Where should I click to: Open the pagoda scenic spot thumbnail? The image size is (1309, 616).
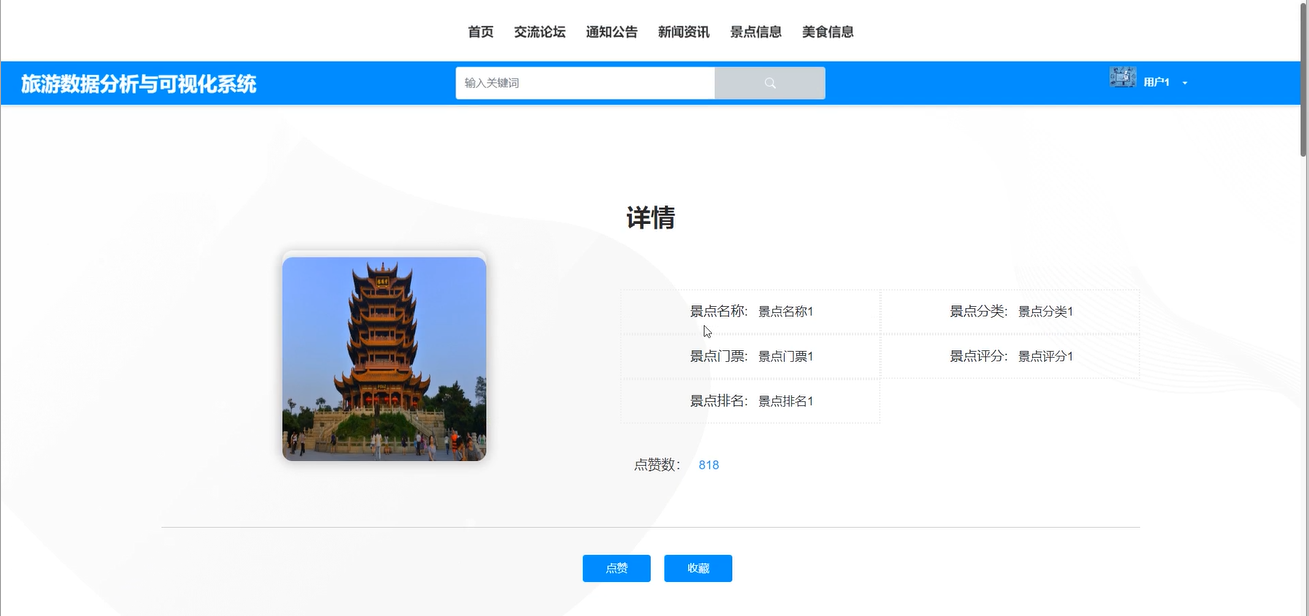click(x=384, y=359)
